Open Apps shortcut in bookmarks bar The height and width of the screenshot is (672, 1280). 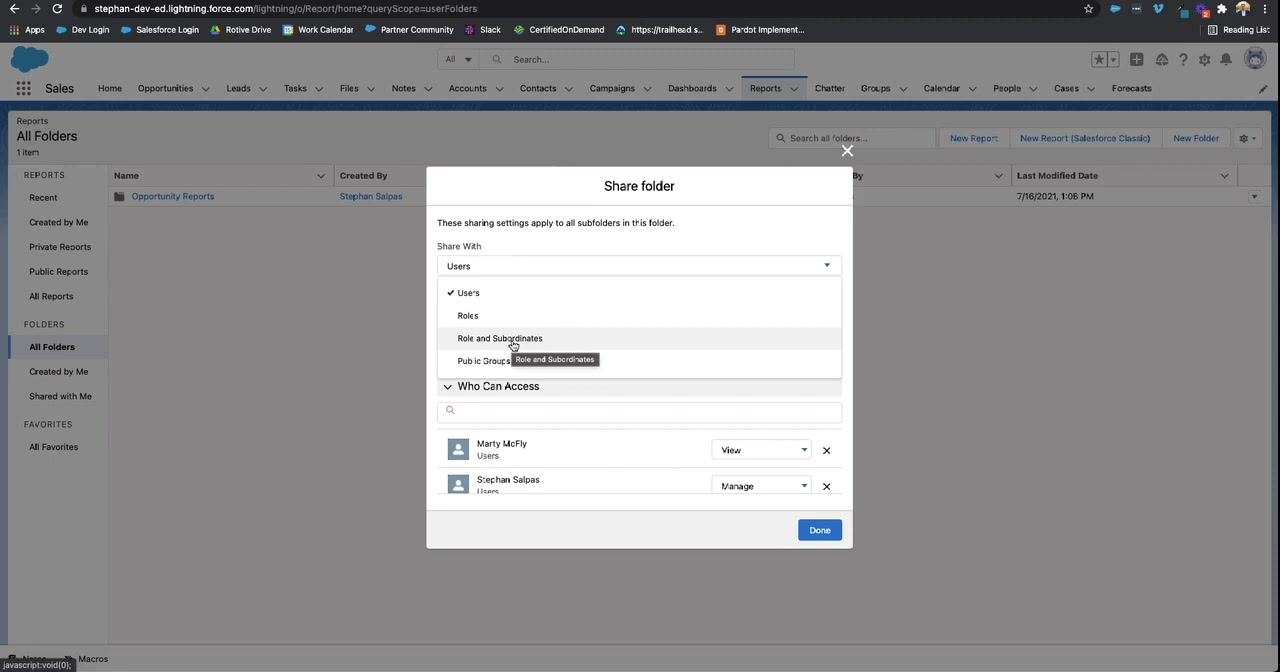click(27, 30)
